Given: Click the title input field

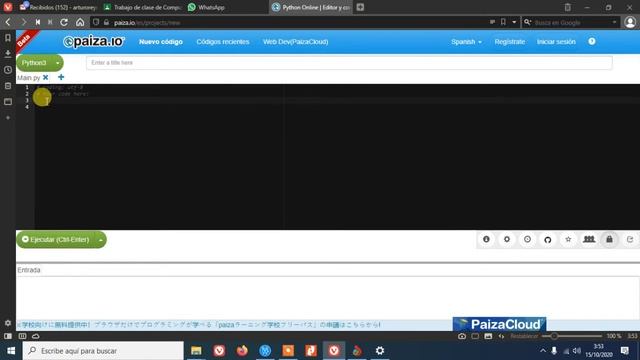Looking at the screenshot, I should [349, 62].
